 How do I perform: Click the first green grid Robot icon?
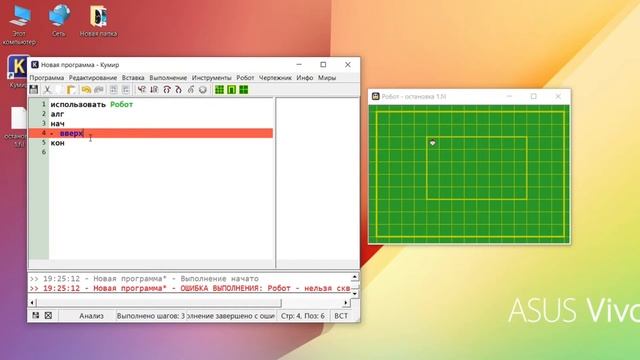pyautogui.click(x=220, y=90)
